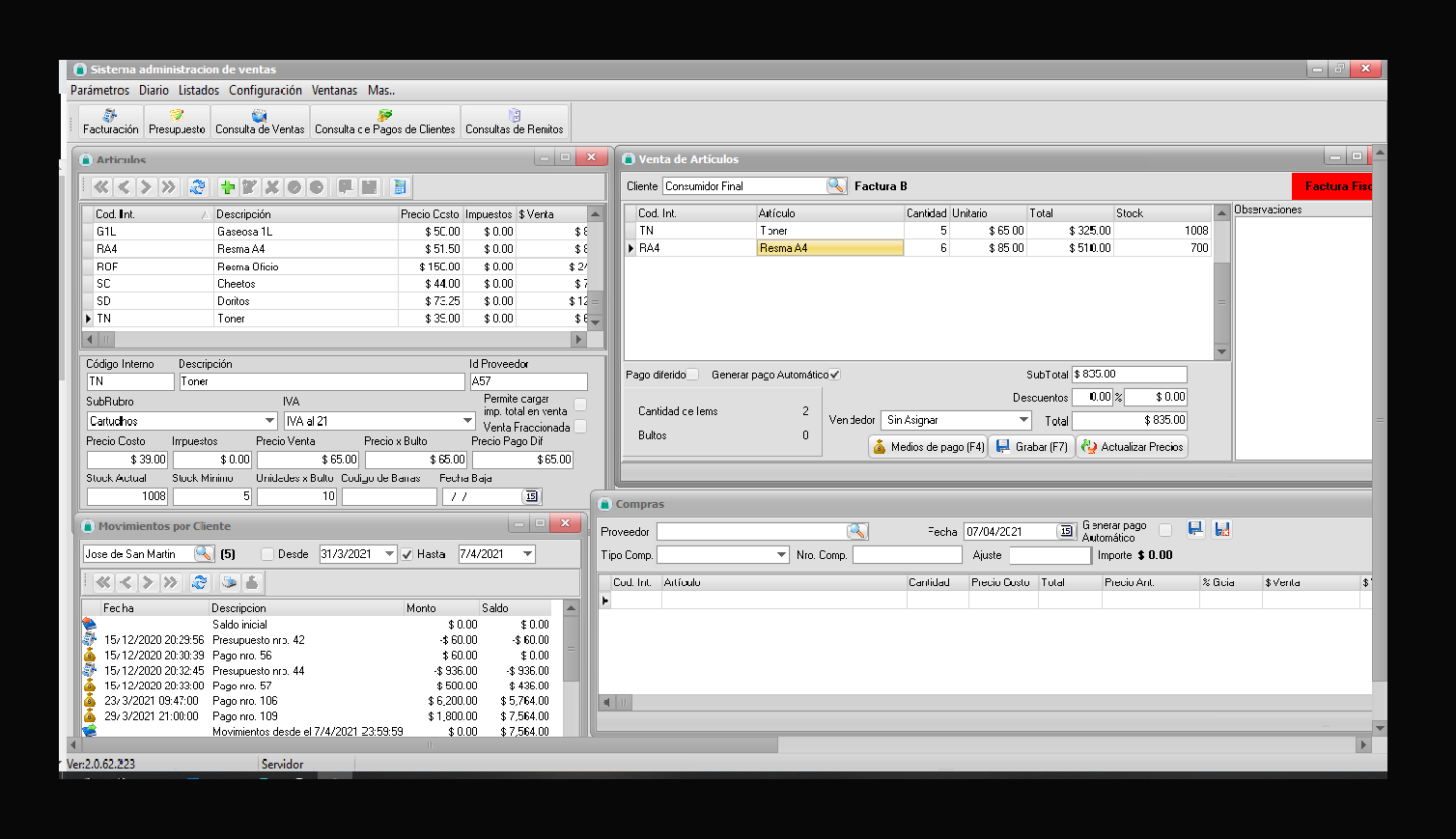Viewport: 1456px width, 839px height.
Task: Open the Configuración menu
Action: click(266, 90)
